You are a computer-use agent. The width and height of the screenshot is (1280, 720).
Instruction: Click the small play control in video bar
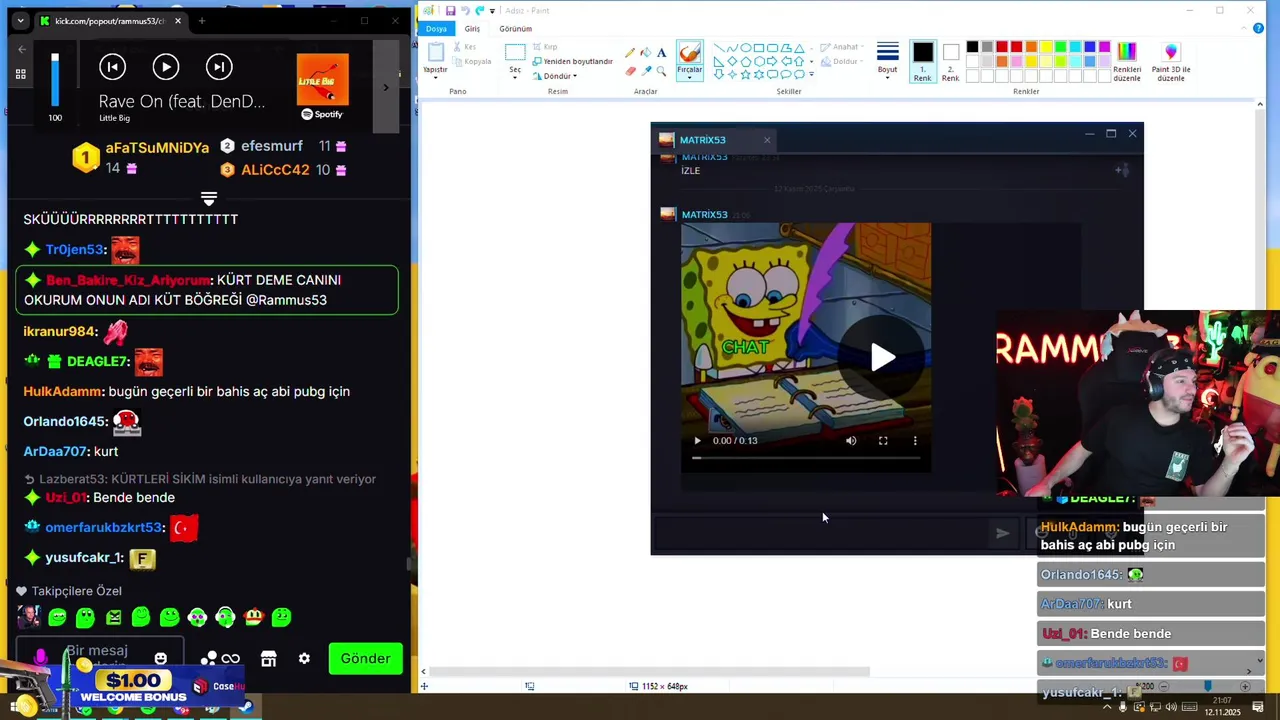pos(697,440)
